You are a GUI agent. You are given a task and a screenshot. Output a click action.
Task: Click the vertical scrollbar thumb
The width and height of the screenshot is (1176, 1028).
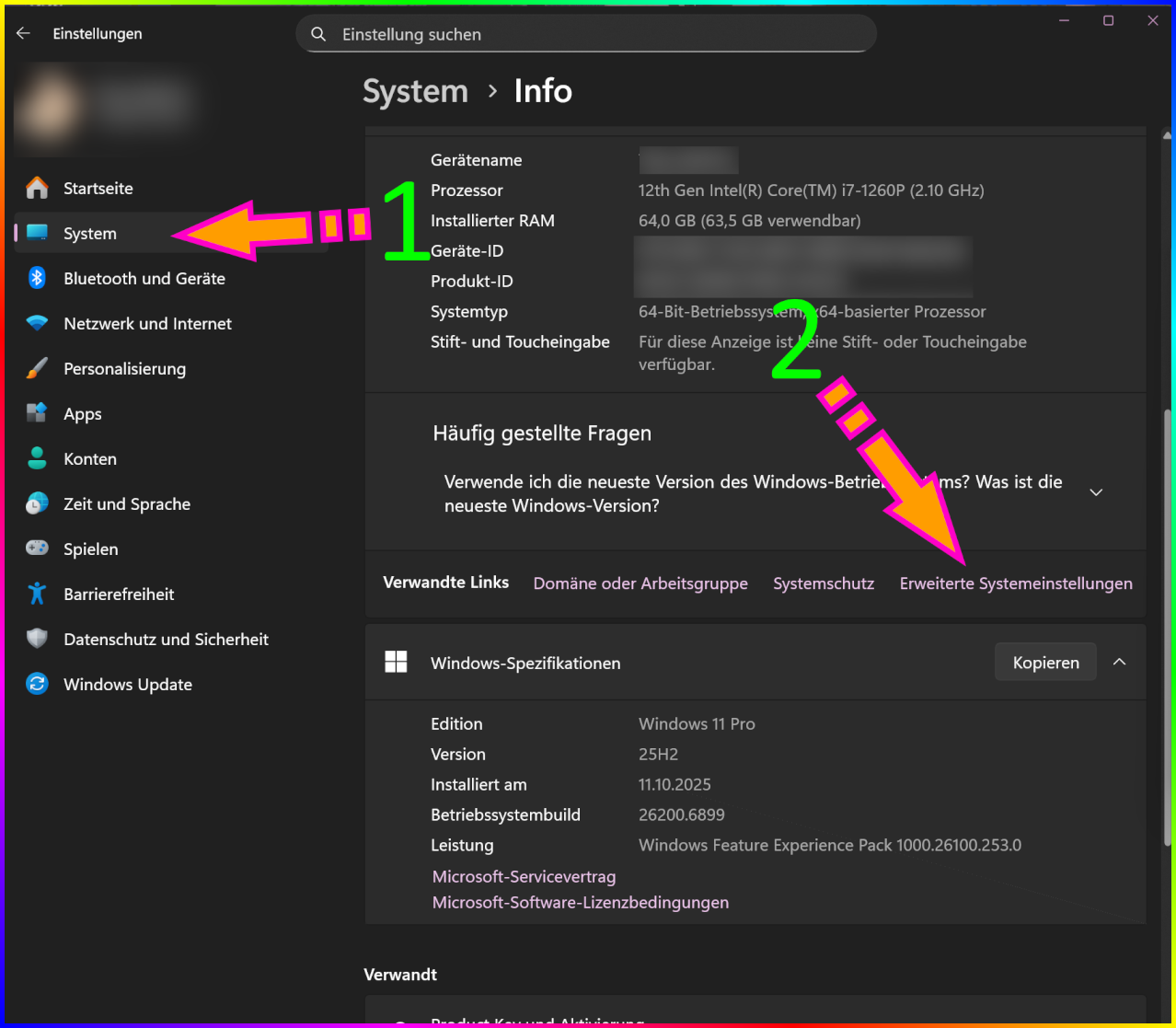1168,630
